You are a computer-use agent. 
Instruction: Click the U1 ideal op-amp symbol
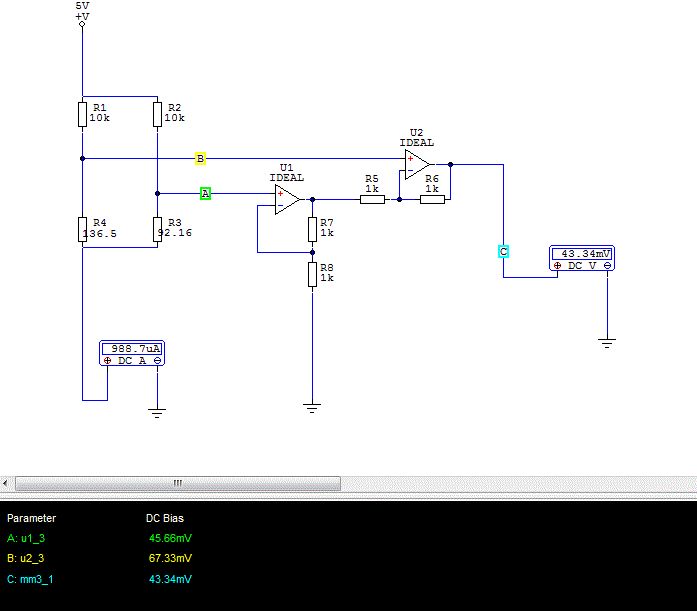(x=287, y=200)
